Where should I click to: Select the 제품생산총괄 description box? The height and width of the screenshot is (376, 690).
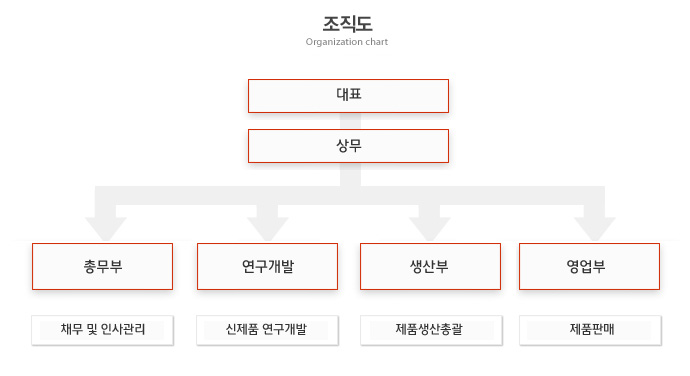pos(431,330)
